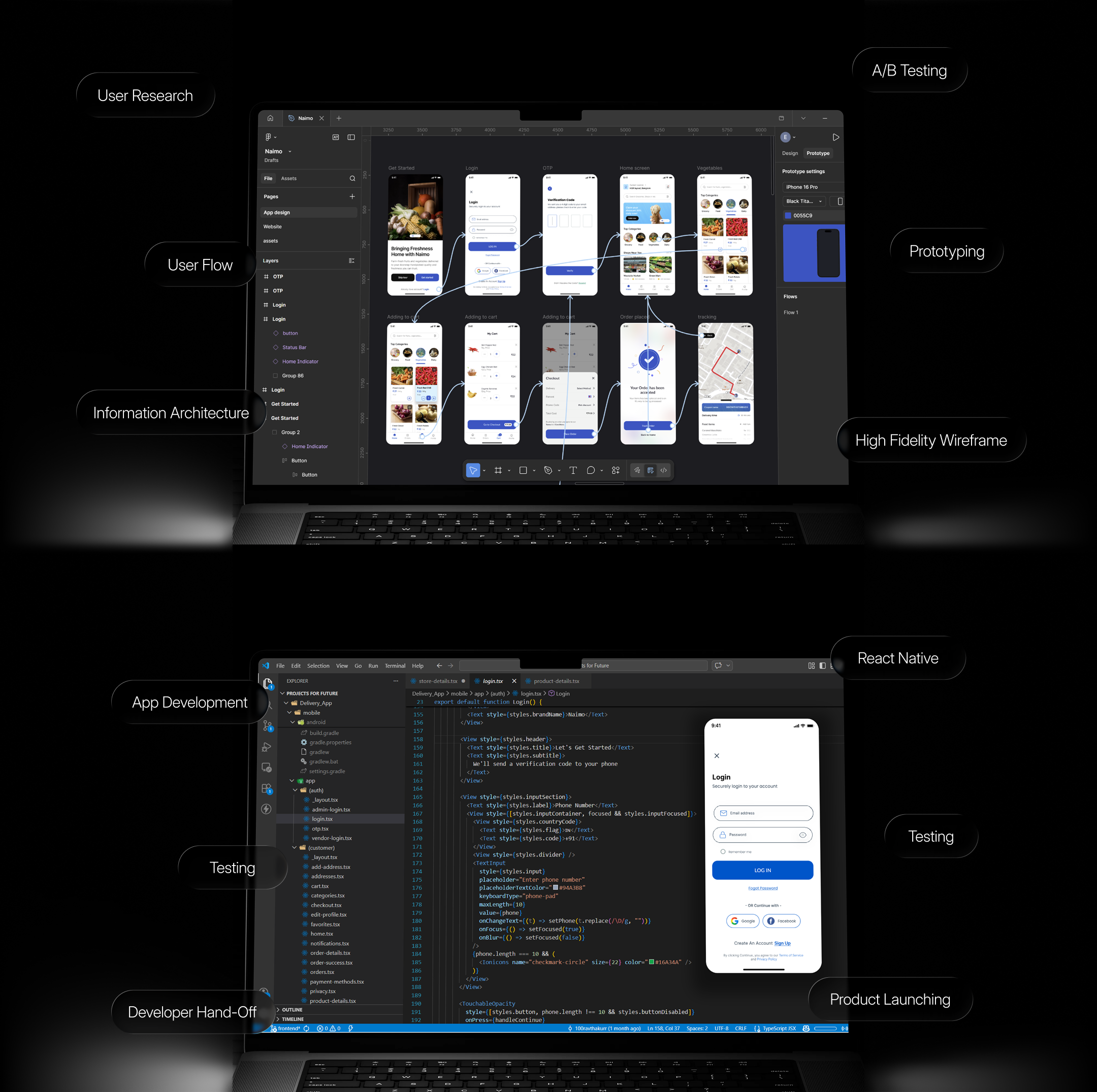This screenshot has height=1092, width=1097.
Task: Click the Comment tool in Figma toolbar
Action: [591, 471]
